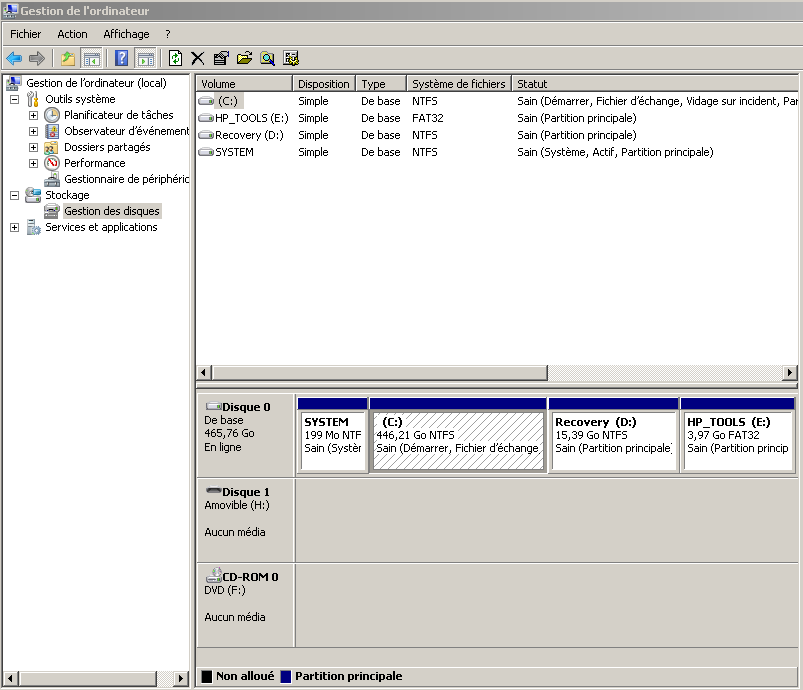Collapse the Stockage tree node
The height and width of the screenshot is (690, 803).
(x=14, y=195)
